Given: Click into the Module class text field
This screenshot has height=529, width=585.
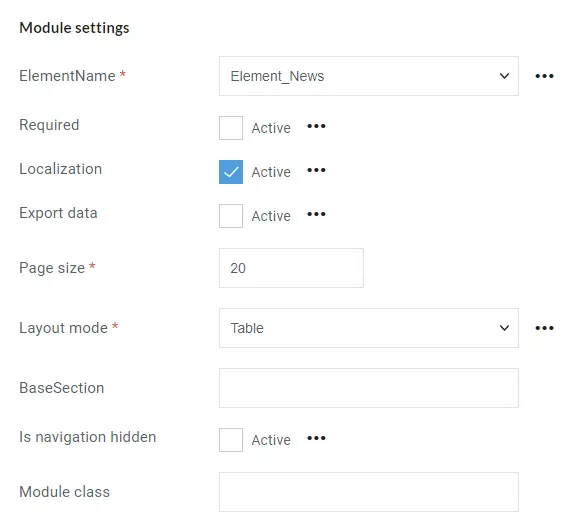Looking at the screenshot, I should [369, 492].
